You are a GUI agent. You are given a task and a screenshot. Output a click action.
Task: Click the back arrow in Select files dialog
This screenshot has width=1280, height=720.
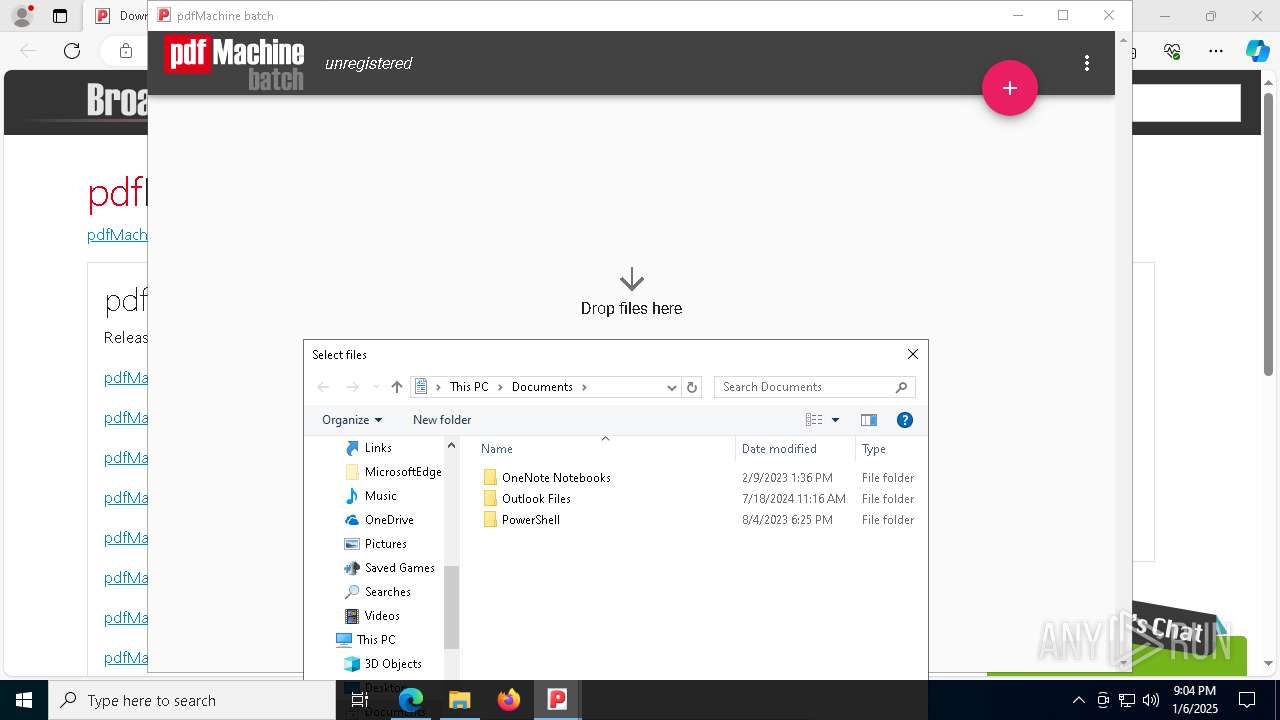coord(323,387)
